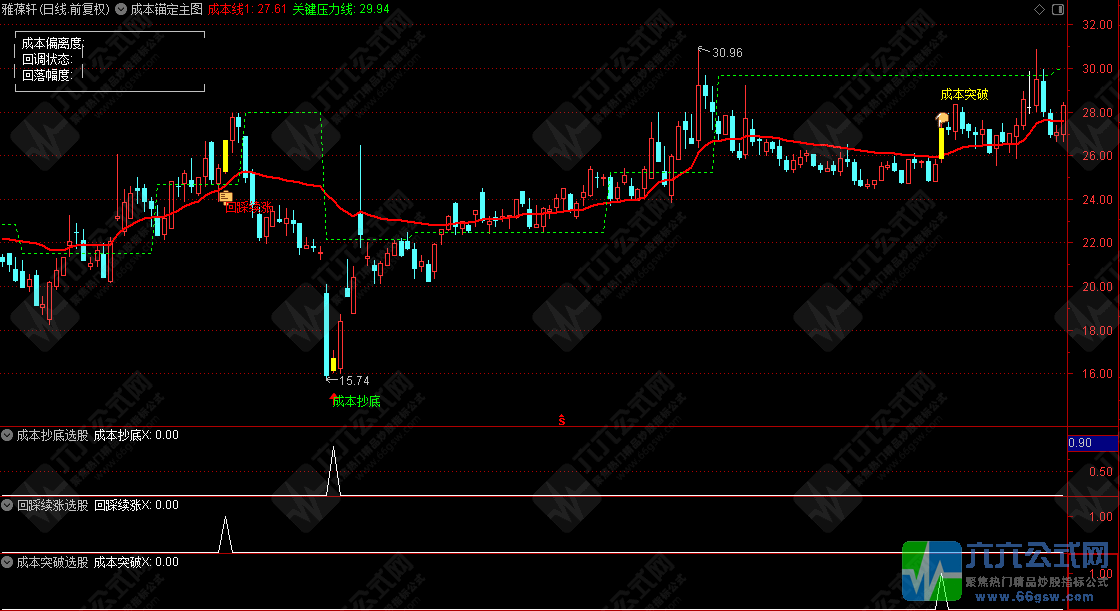Click the red $ marker below chart
The height and width of the screenshot is (611, 1120).
point(562,420)
